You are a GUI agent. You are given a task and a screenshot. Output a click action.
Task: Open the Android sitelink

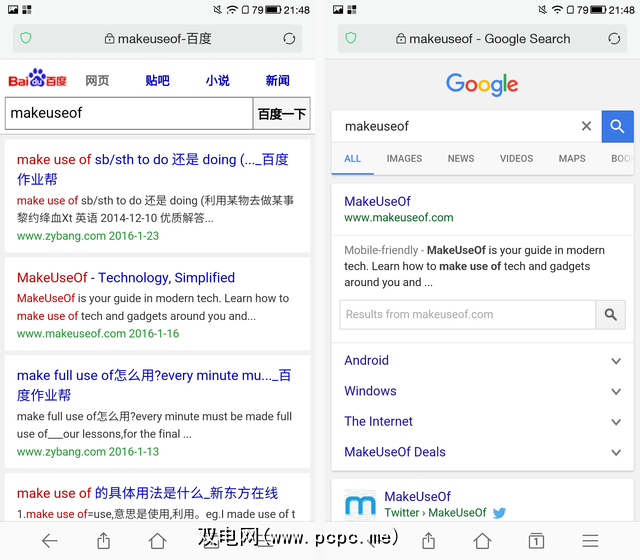[366, 360]
